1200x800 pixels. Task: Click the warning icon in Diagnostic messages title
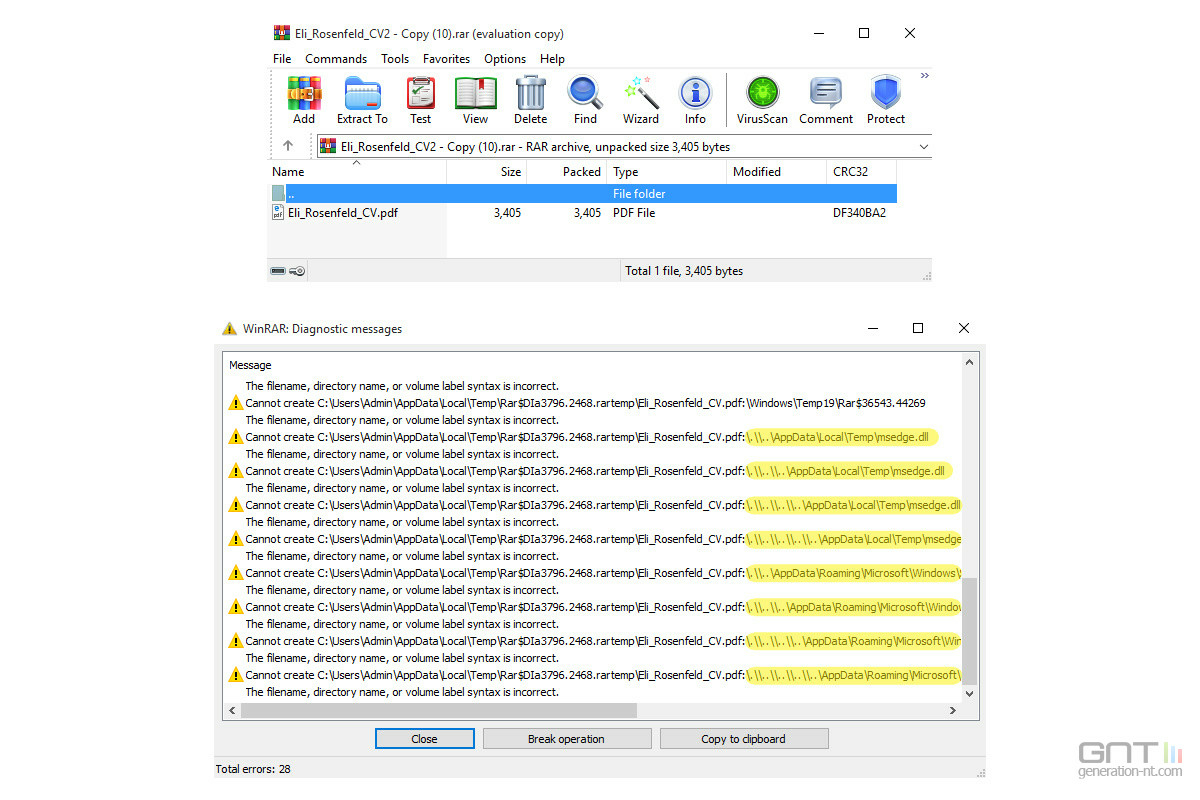[x=230, y=328]
